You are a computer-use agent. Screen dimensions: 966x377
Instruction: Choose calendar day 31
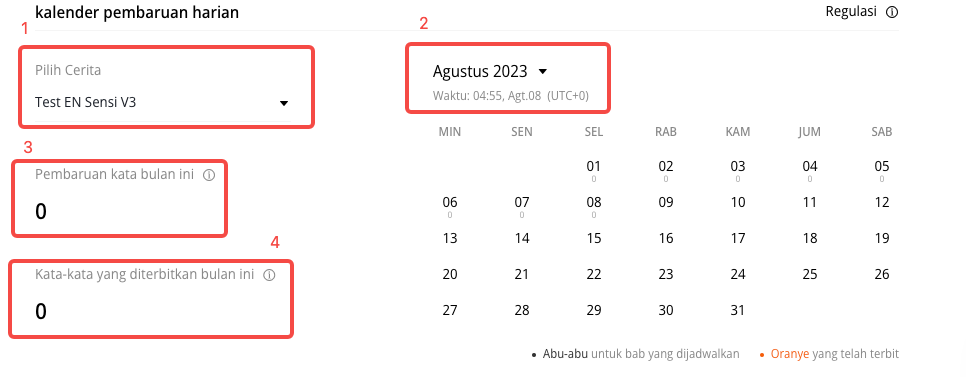point(738,310)
